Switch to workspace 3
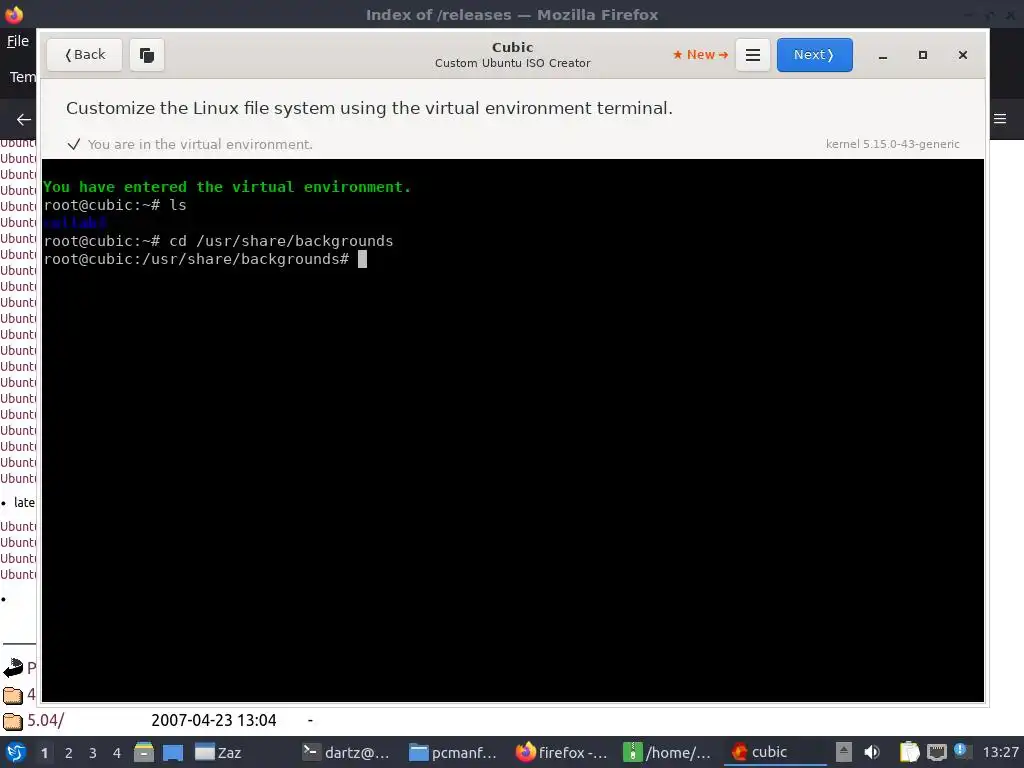The height and width of the screenshot is (768, 1024). 93,753
